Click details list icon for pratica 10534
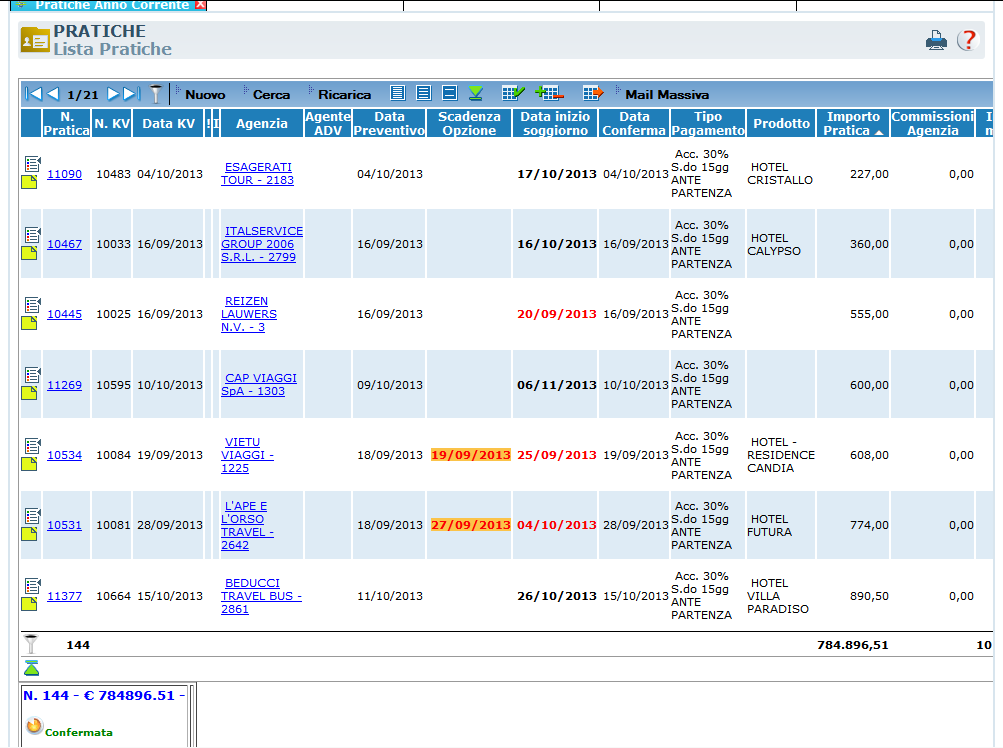Screen dimensions: 1003x748 click(x=32, y=445)
